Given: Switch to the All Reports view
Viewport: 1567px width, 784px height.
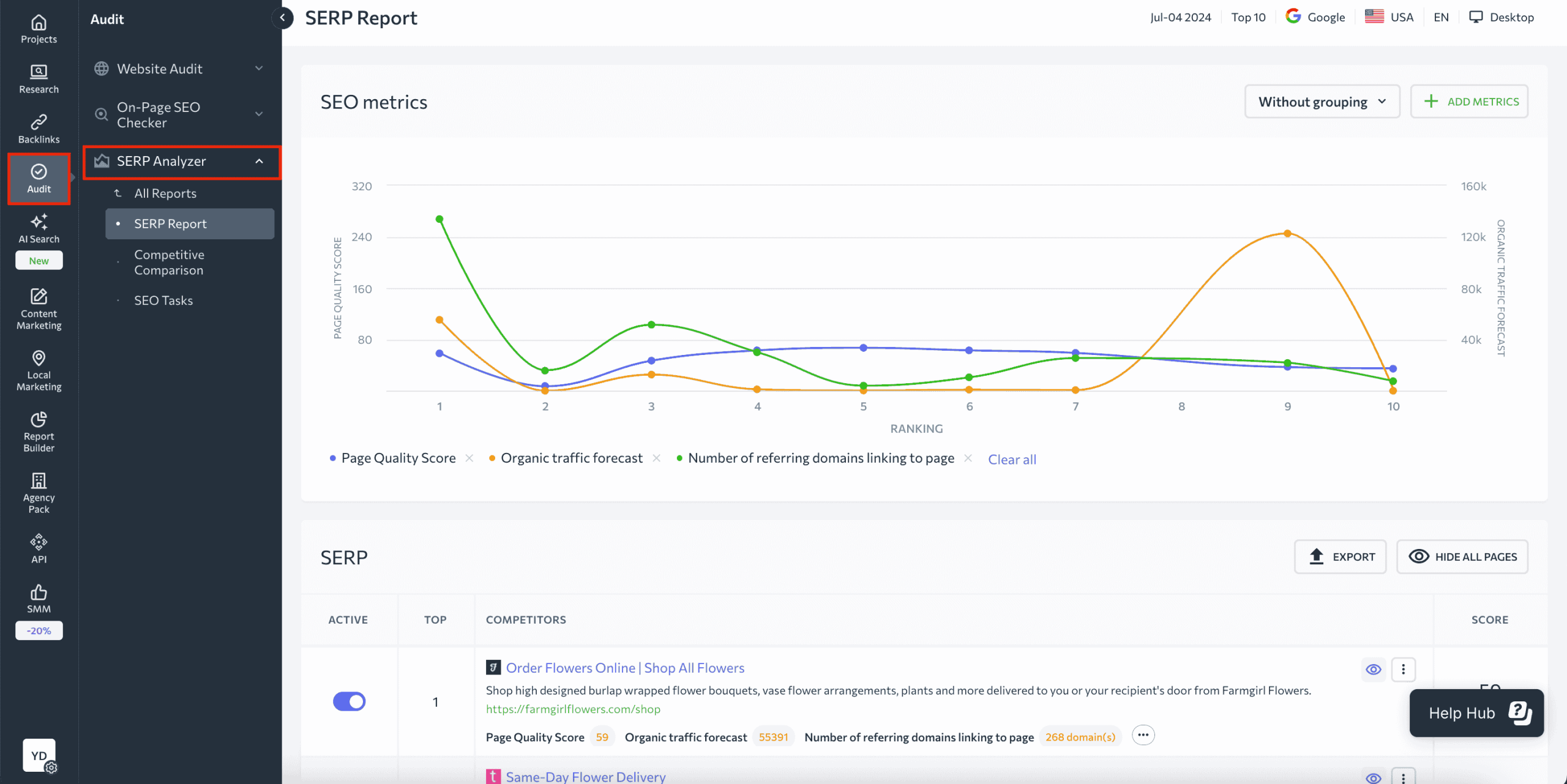Looking at the screenshot, I should [x=165, y=193].
